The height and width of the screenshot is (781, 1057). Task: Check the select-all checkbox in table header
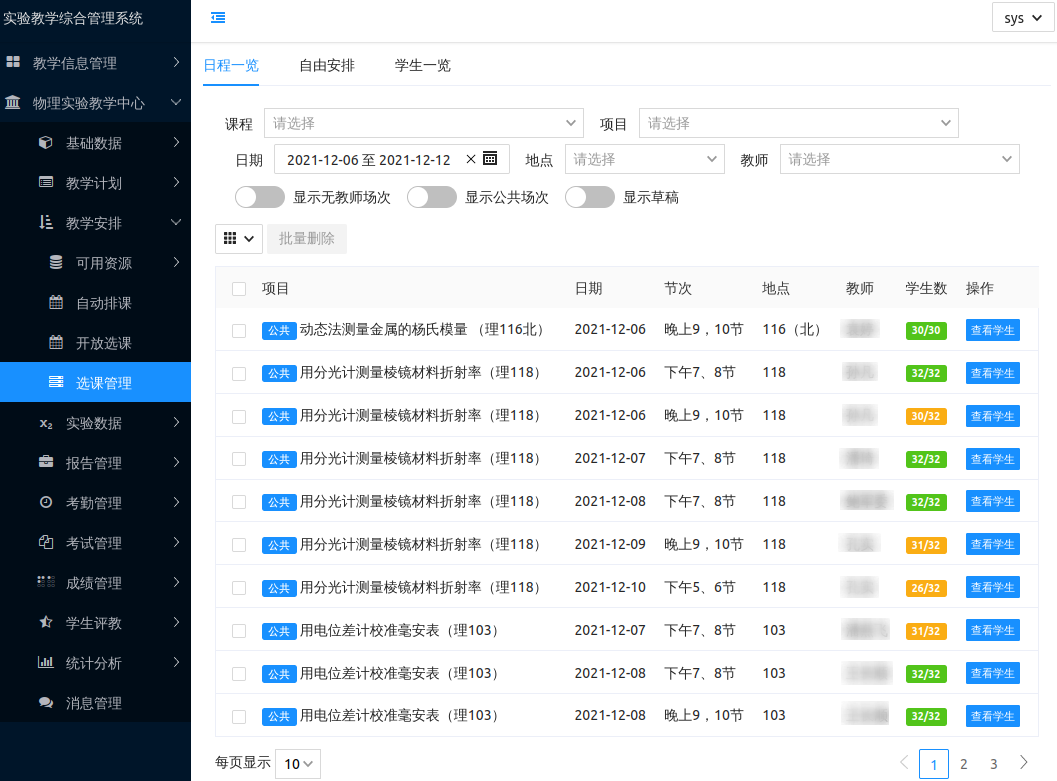(x=239, y=289)
